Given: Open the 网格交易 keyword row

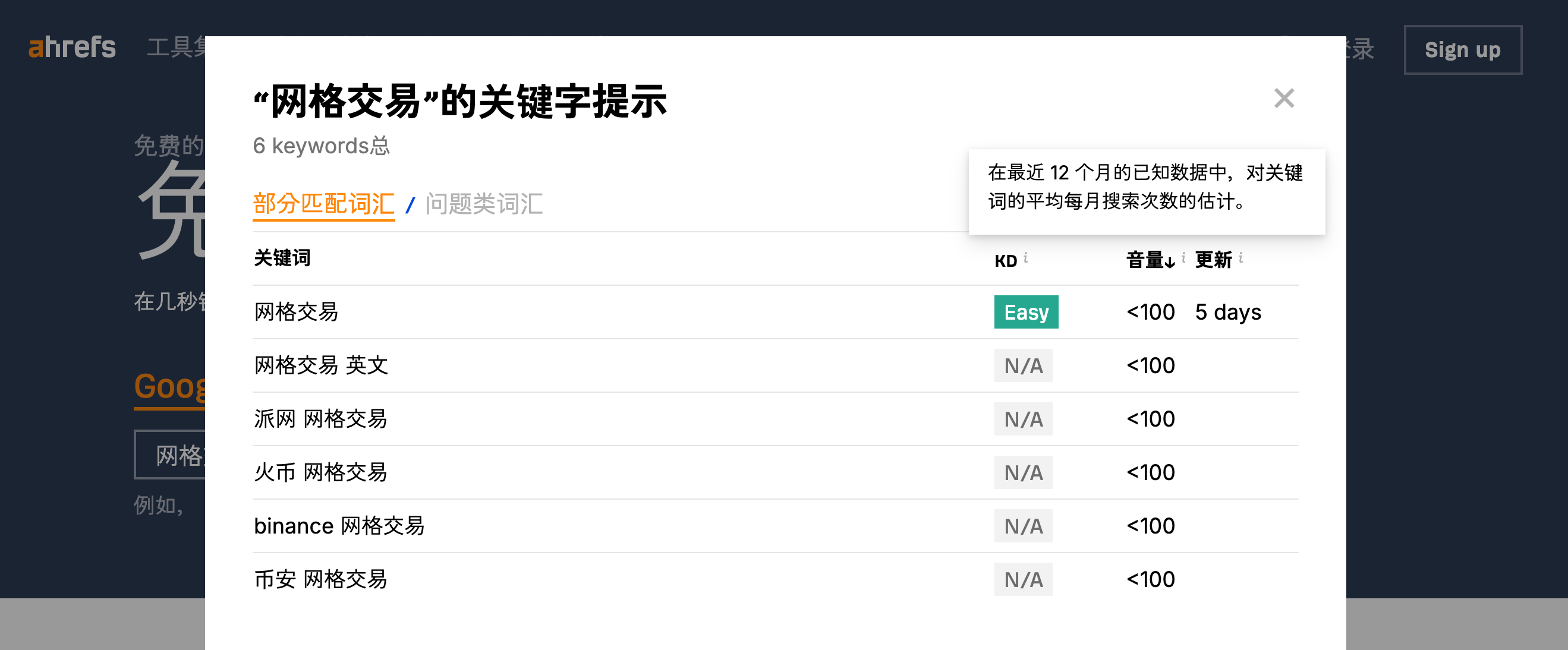Looking at the screenshot, I should pos(296,312).
